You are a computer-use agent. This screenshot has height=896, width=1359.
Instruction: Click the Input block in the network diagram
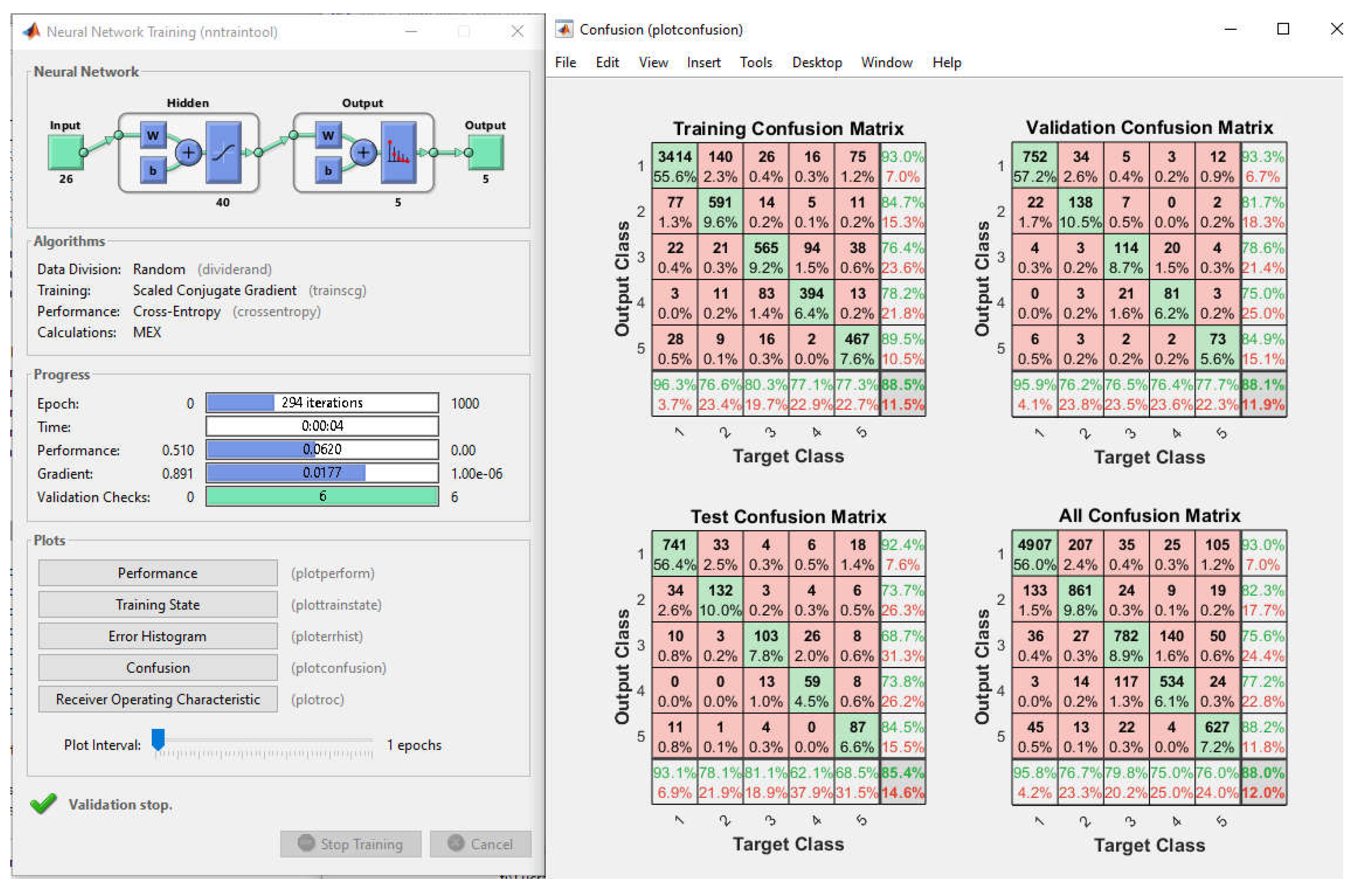pos(66,152)
